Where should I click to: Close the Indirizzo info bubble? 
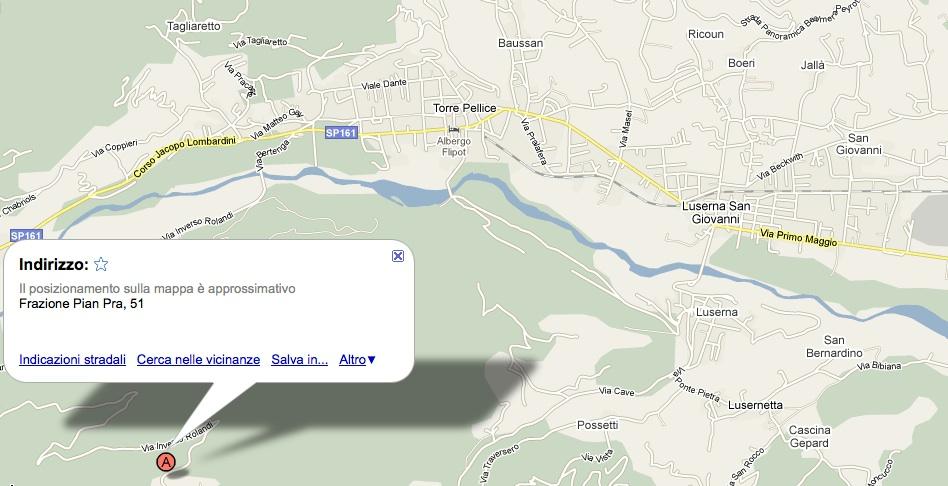point(398,256)
